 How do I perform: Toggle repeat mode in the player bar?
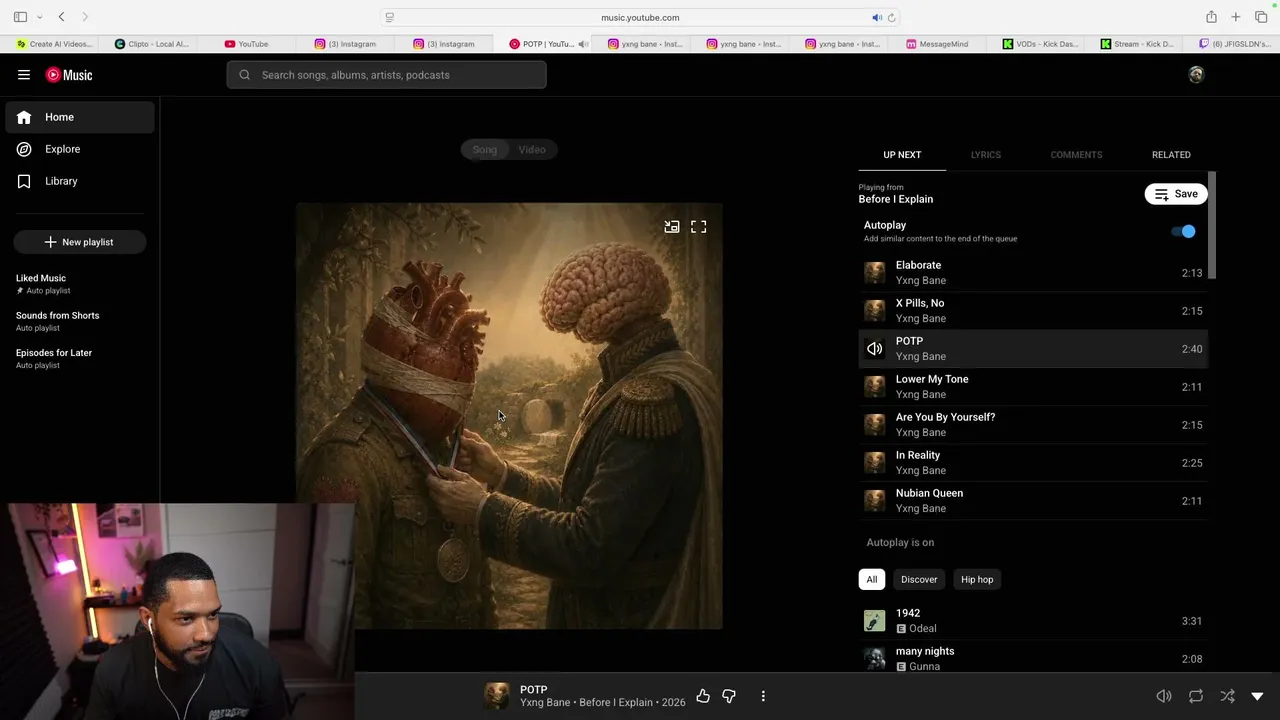tap(1196, 696)
